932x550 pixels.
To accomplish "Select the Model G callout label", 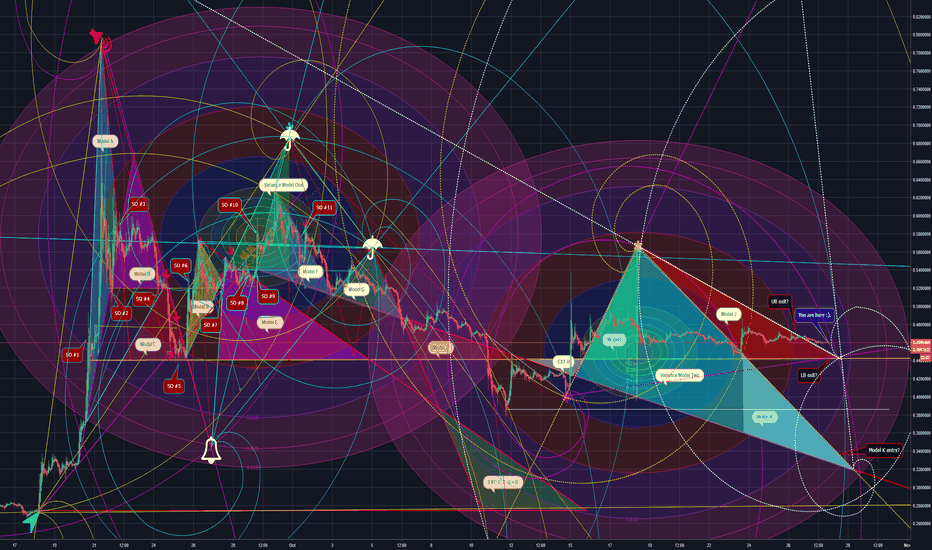I will [x=357, y=290].
